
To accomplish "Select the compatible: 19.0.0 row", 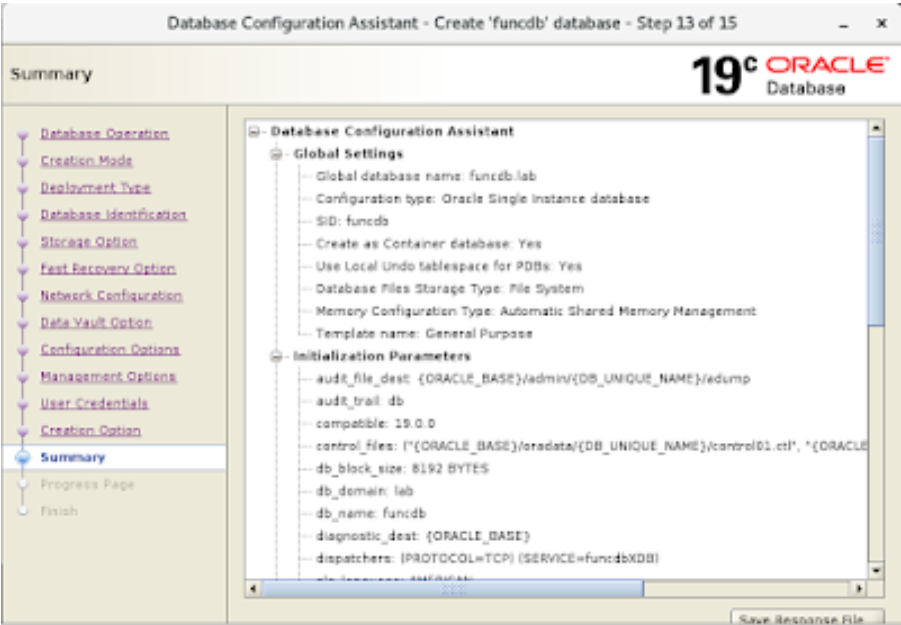I will [x=375, y=423].
